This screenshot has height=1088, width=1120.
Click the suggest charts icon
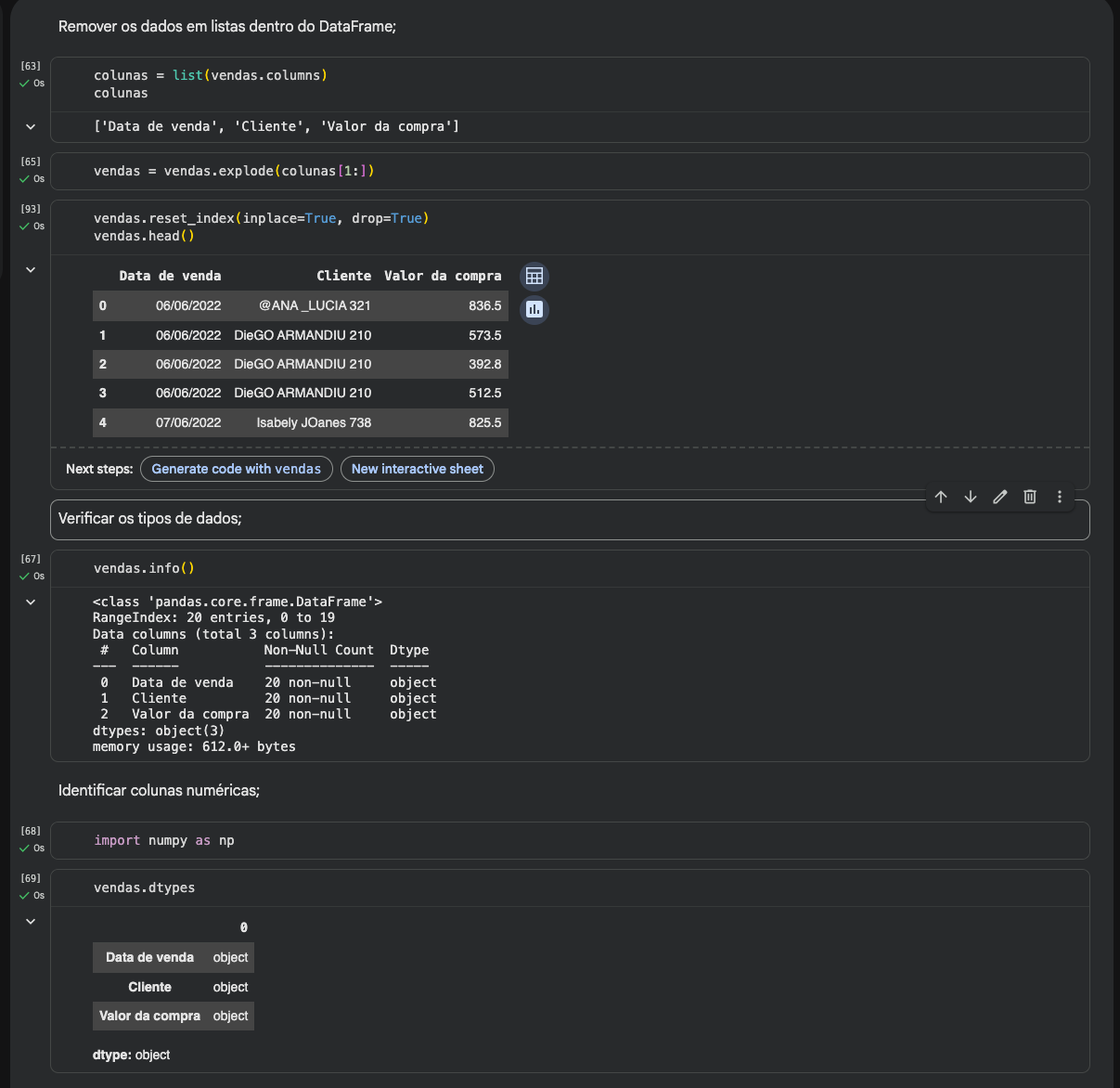(534, 309)
